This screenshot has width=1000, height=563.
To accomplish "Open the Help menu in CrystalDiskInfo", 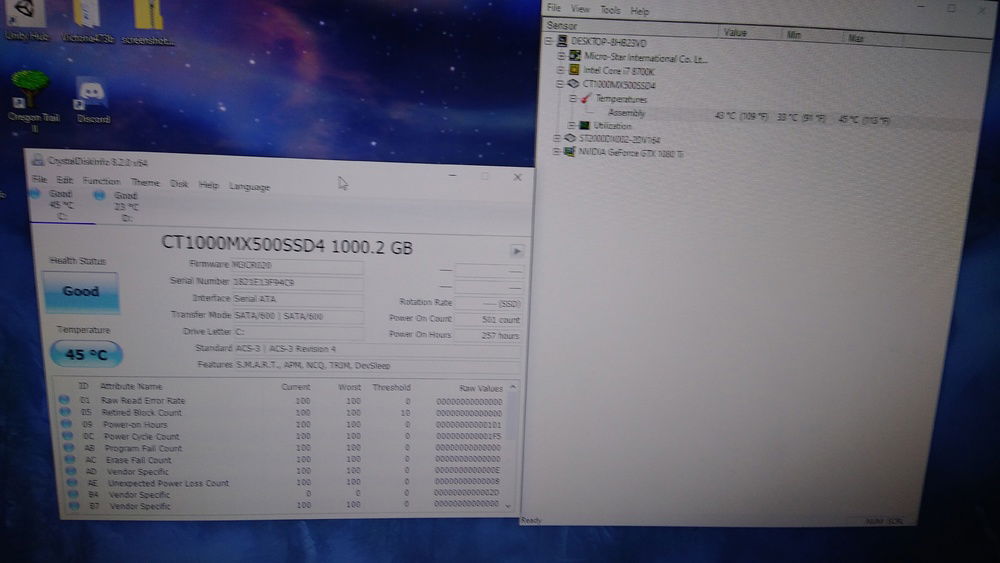I will point(209,185).
